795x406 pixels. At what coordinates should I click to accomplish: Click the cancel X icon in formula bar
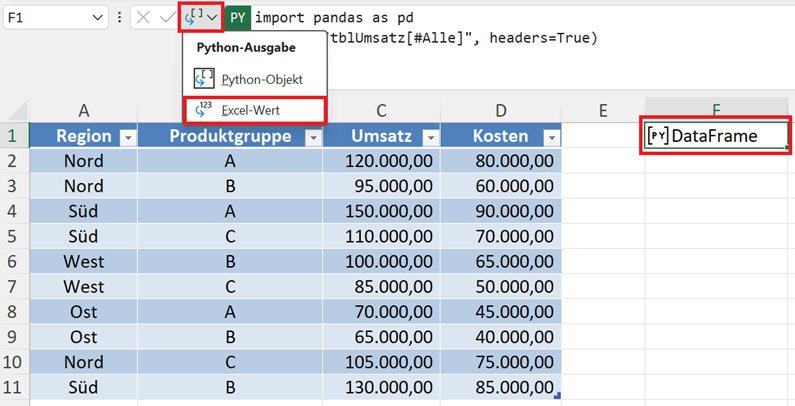click(x=144, y=18)
